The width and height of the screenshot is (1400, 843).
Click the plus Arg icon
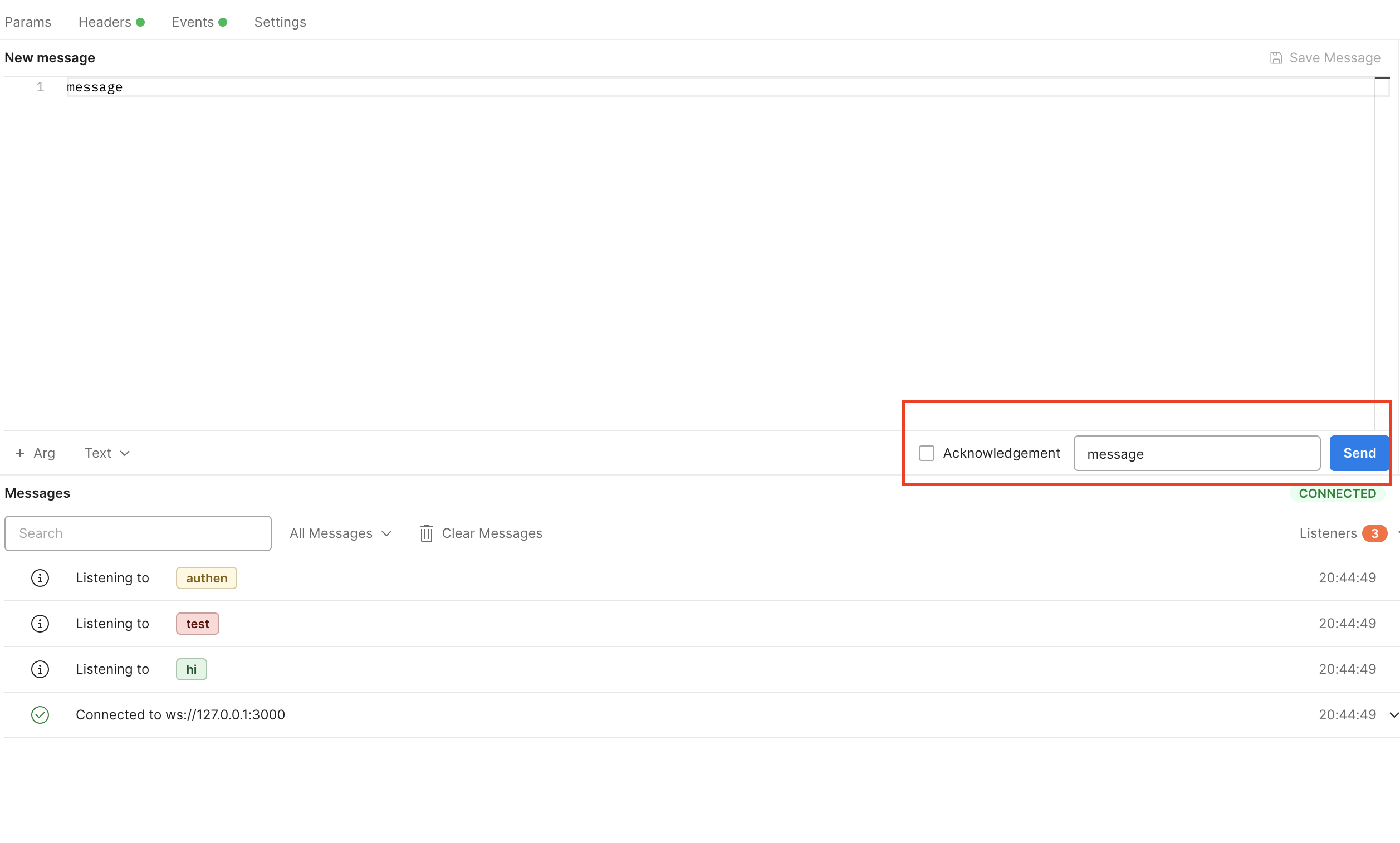pos(21,453)
